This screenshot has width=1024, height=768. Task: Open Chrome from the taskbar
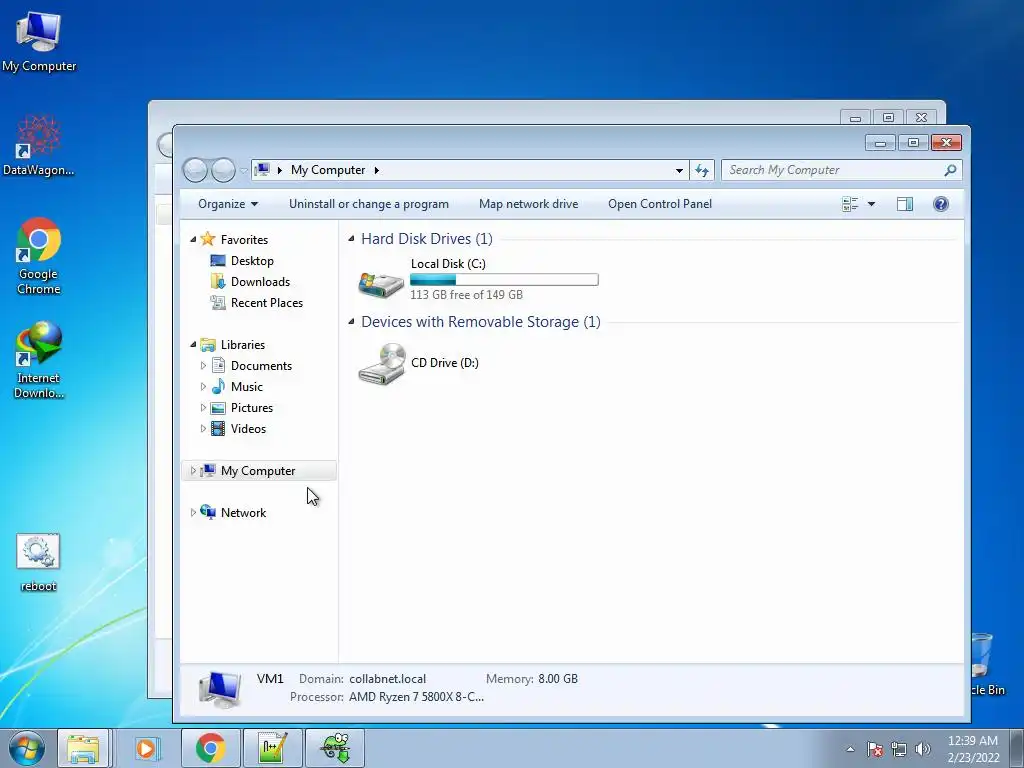coord(210,748)
